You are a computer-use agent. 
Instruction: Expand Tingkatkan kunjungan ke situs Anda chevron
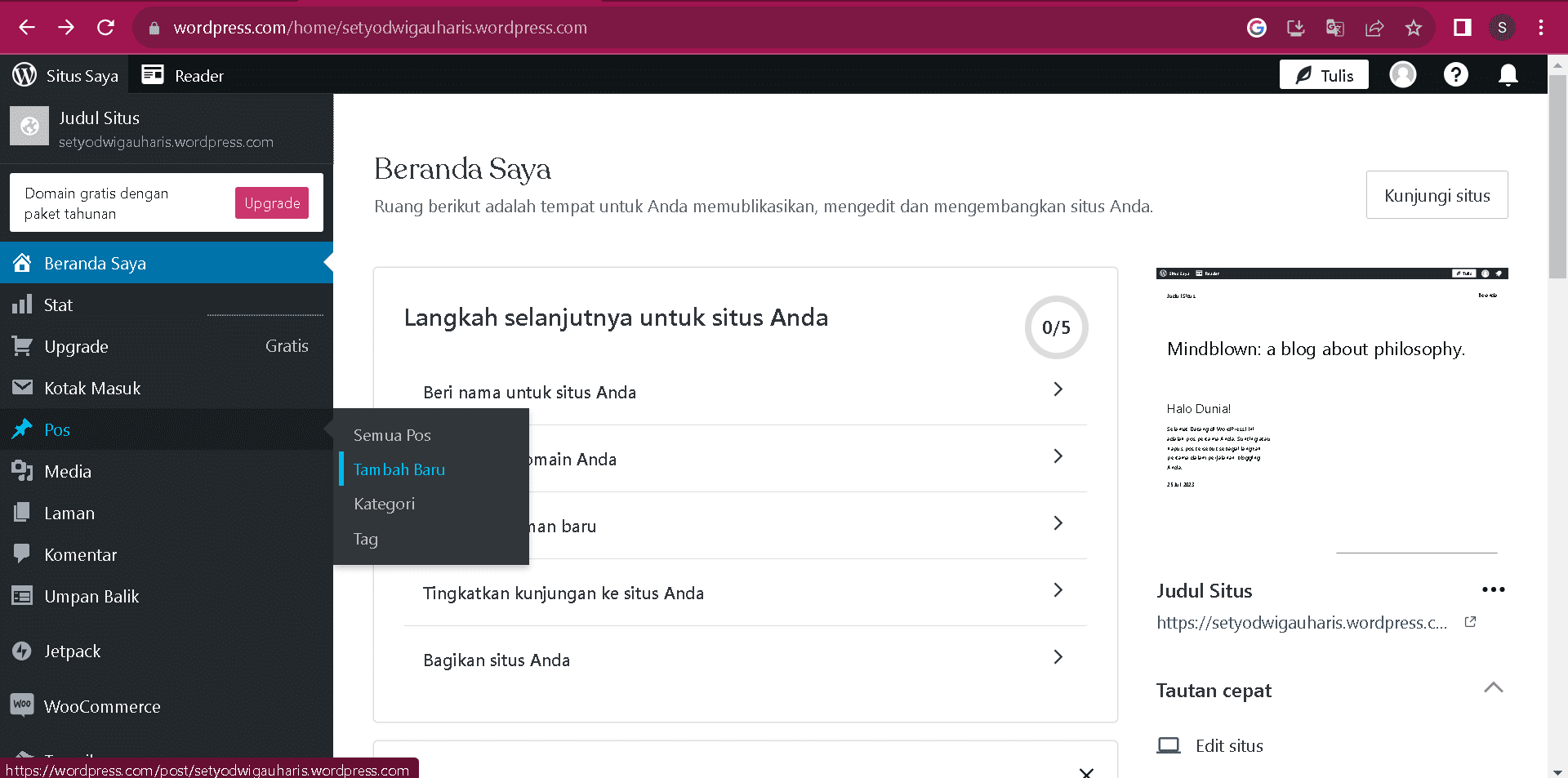pyautogui.click(x=1058, y=590)
